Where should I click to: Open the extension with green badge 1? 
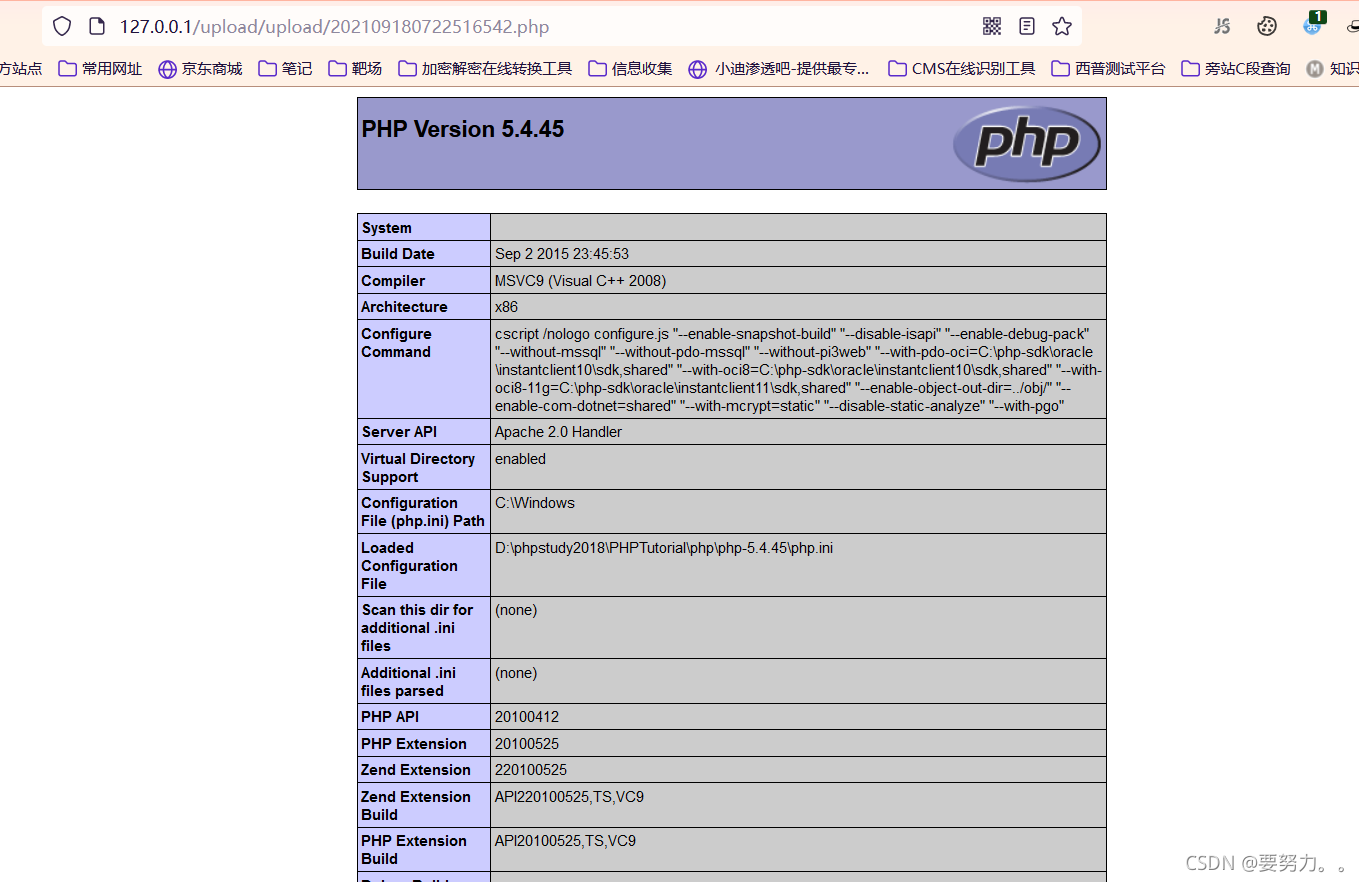1313,24
